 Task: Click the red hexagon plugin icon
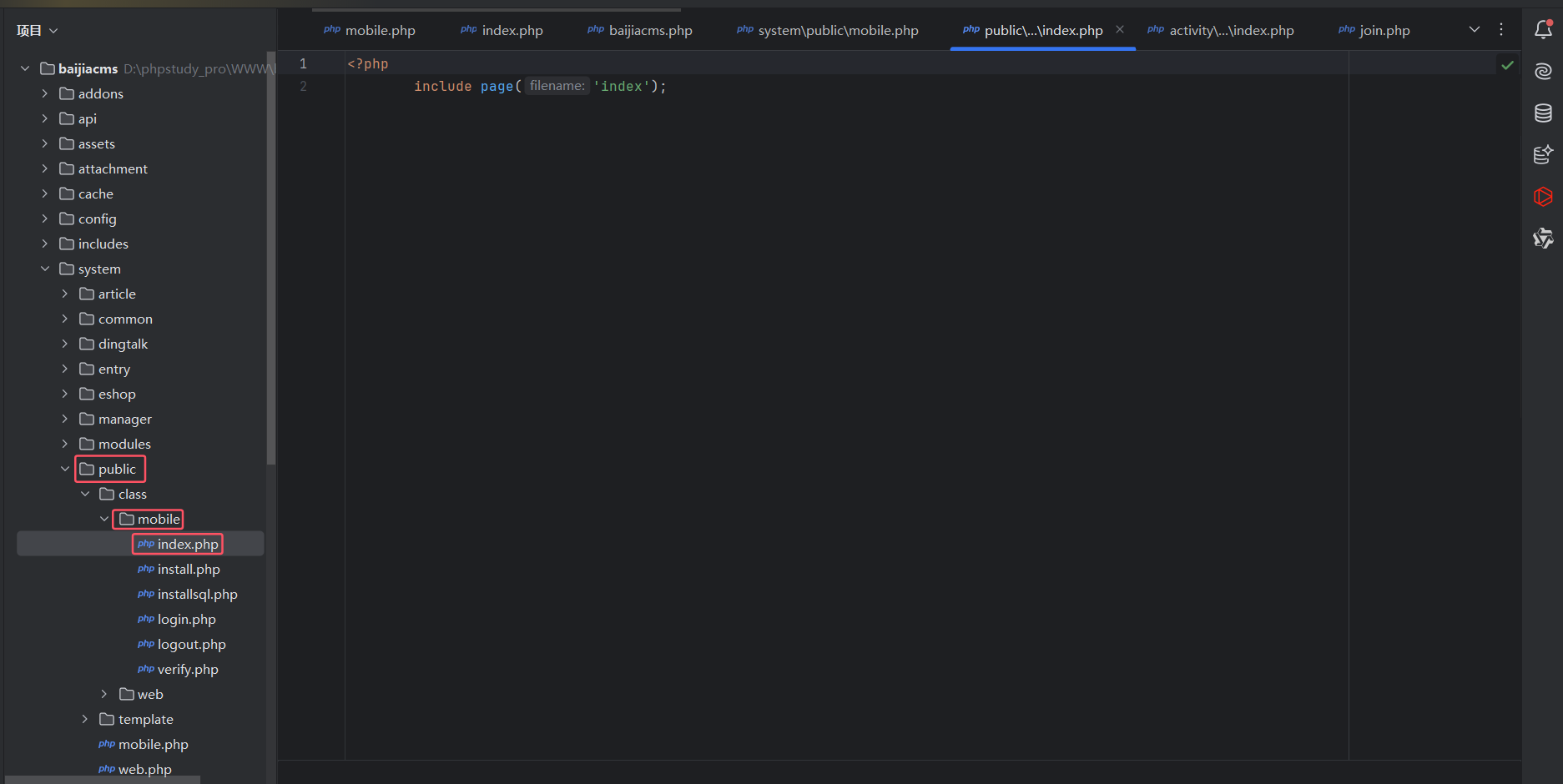1543,197
